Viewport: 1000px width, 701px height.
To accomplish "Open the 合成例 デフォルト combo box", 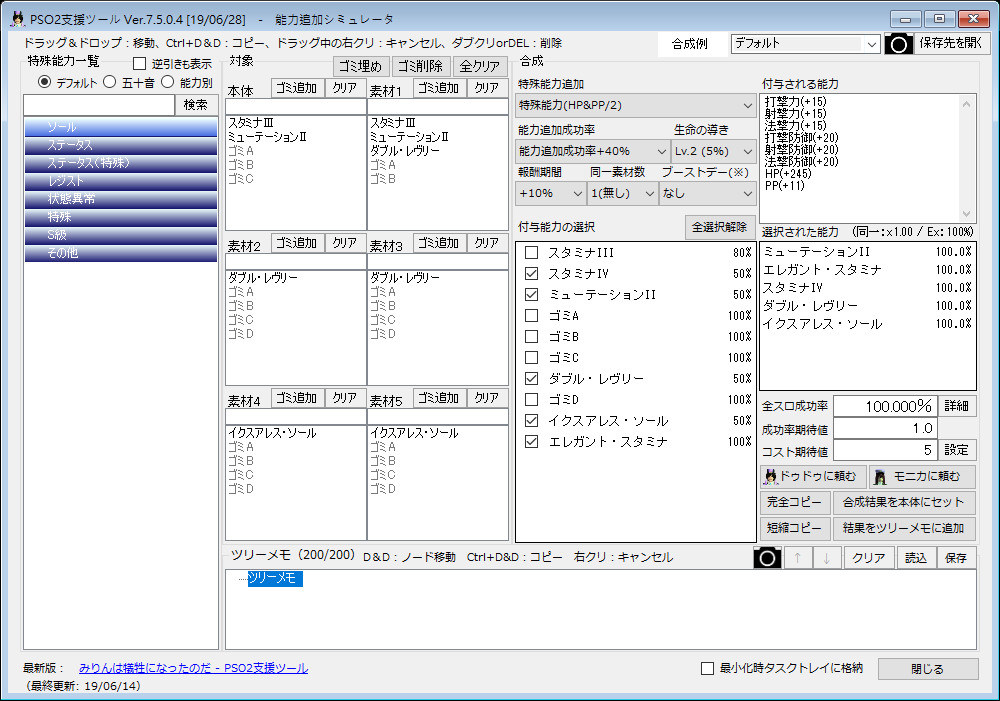I will coord(804,44).
